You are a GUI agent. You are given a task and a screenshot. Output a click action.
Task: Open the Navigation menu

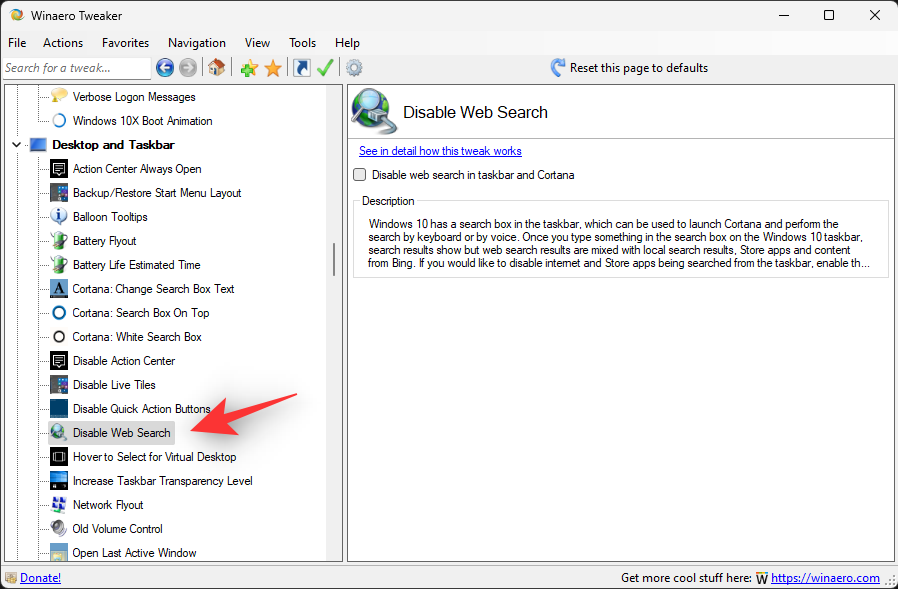point(196,43)
